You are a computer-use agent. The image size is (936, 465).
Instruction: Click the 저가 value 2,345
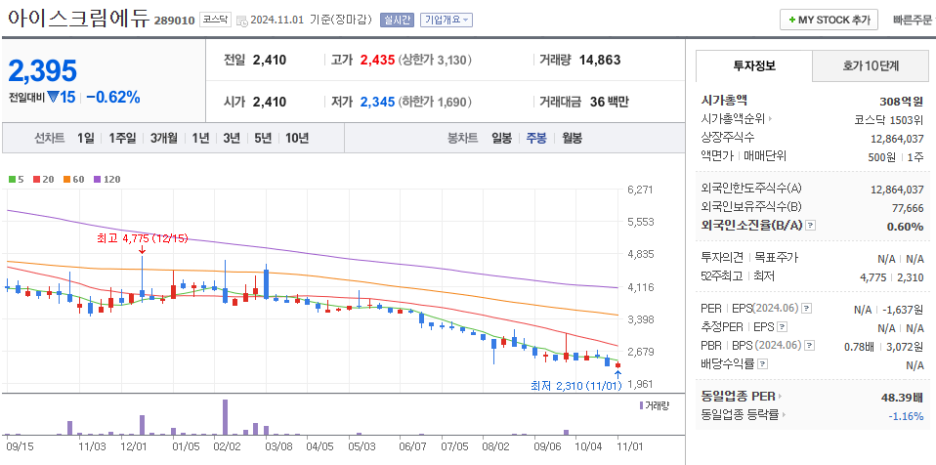[377, 102]
